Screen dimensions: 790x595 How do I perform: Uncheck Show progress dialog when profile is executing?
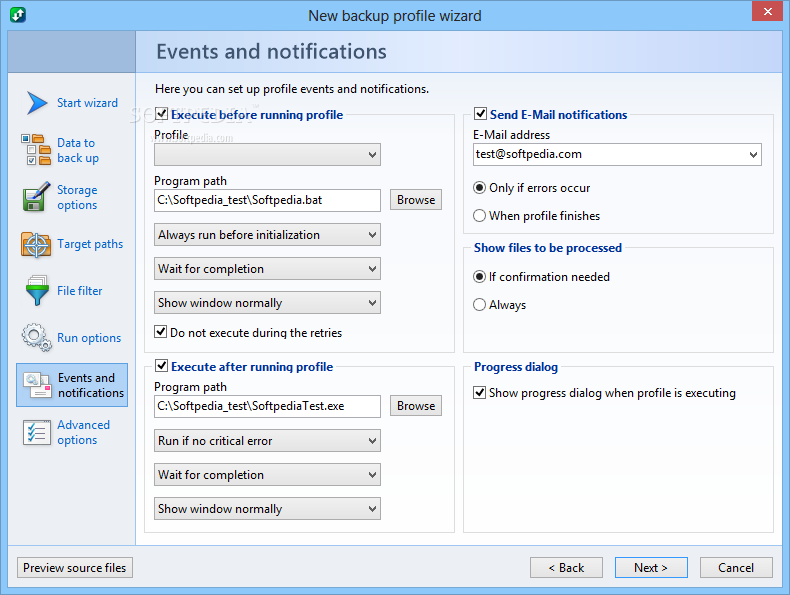480,392
